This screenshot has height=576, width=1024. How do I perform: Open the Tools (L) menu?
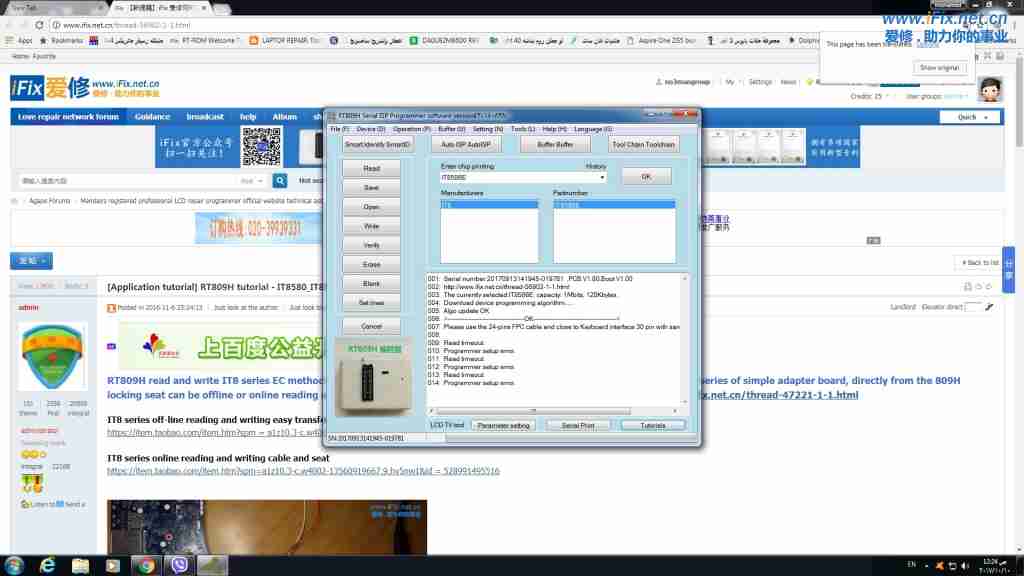tap(523, 129)
